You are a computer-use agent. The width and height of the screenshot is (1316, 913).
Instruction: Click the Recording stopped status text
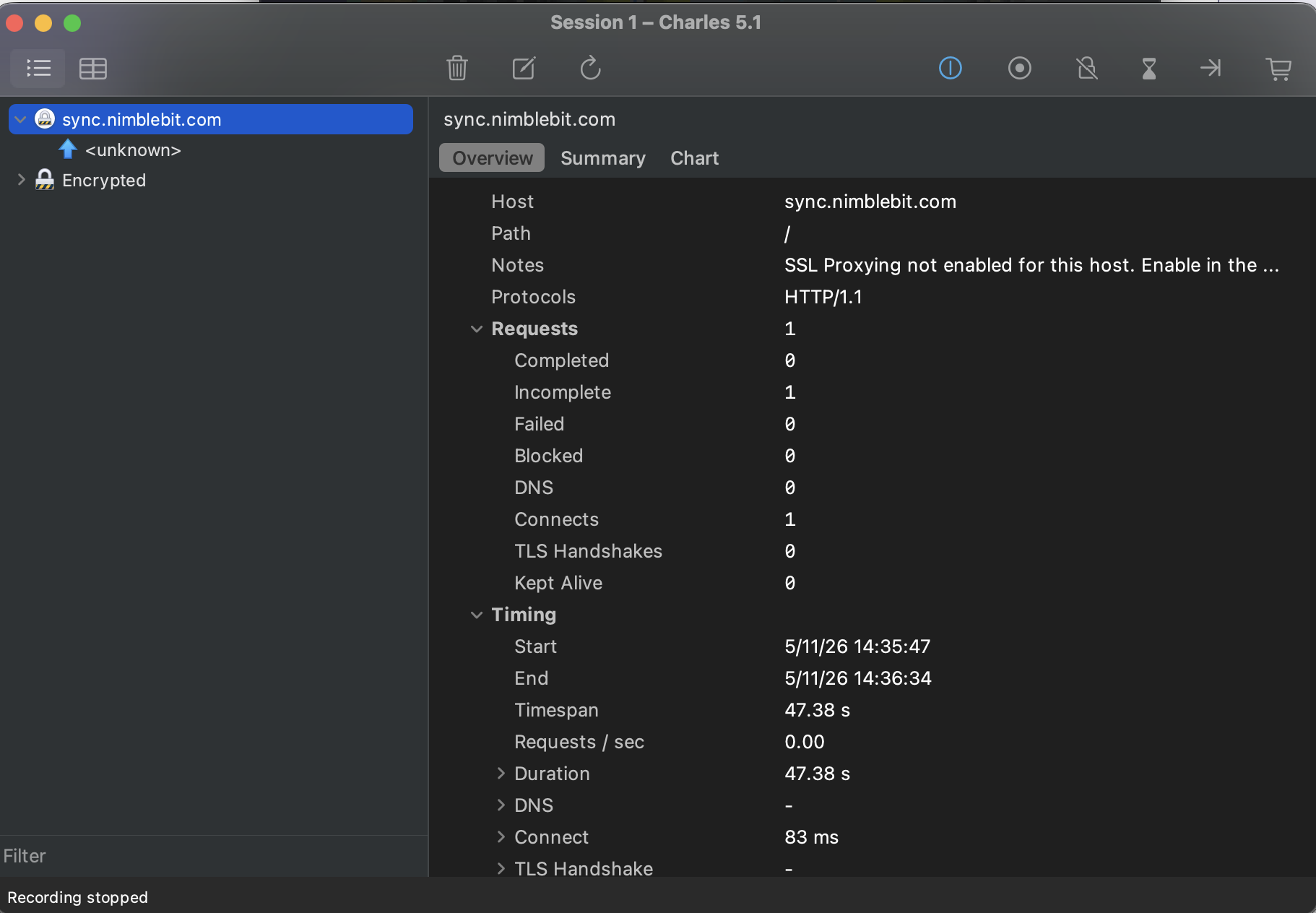(x=77, y=897)
